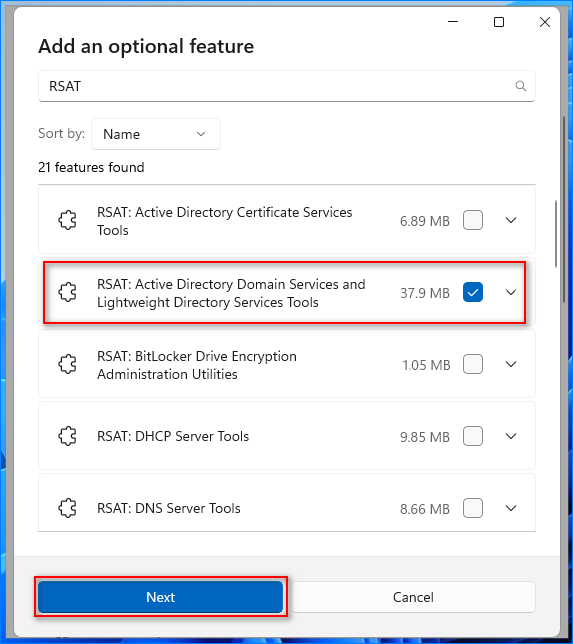Viewport: 573px width, 644px height.
Task: Click puzzle icon for DHCP Server Tools
Action: pos(67,436)
